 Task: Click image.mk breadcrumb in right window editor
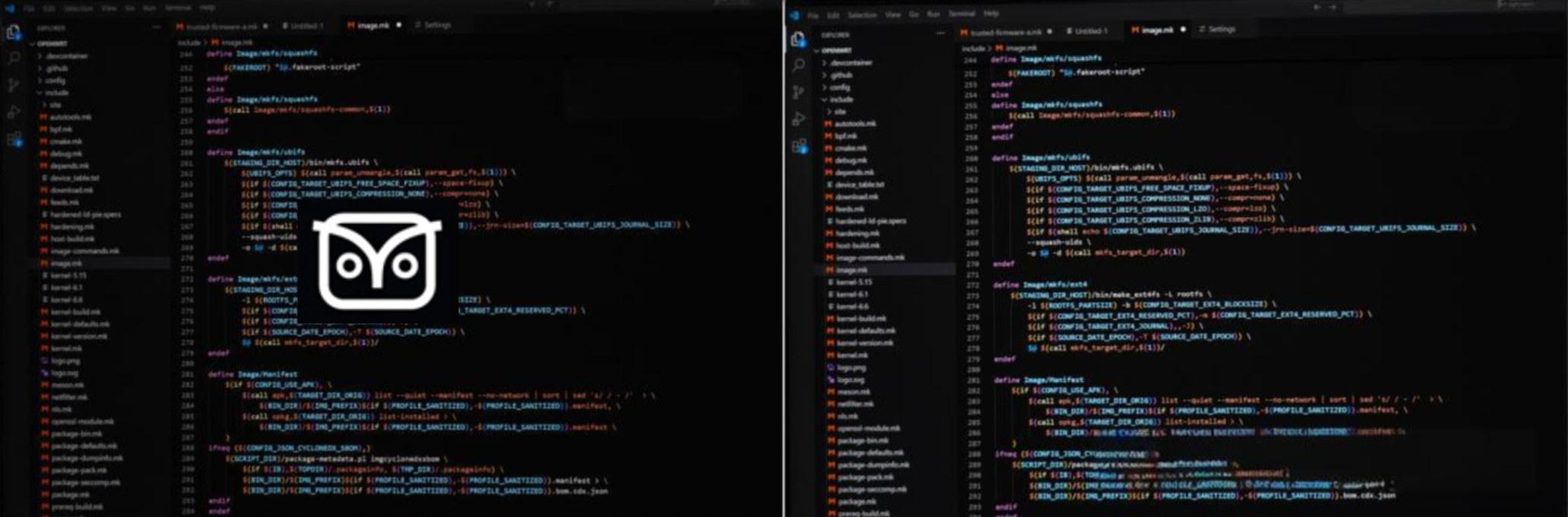point(1015,48)
